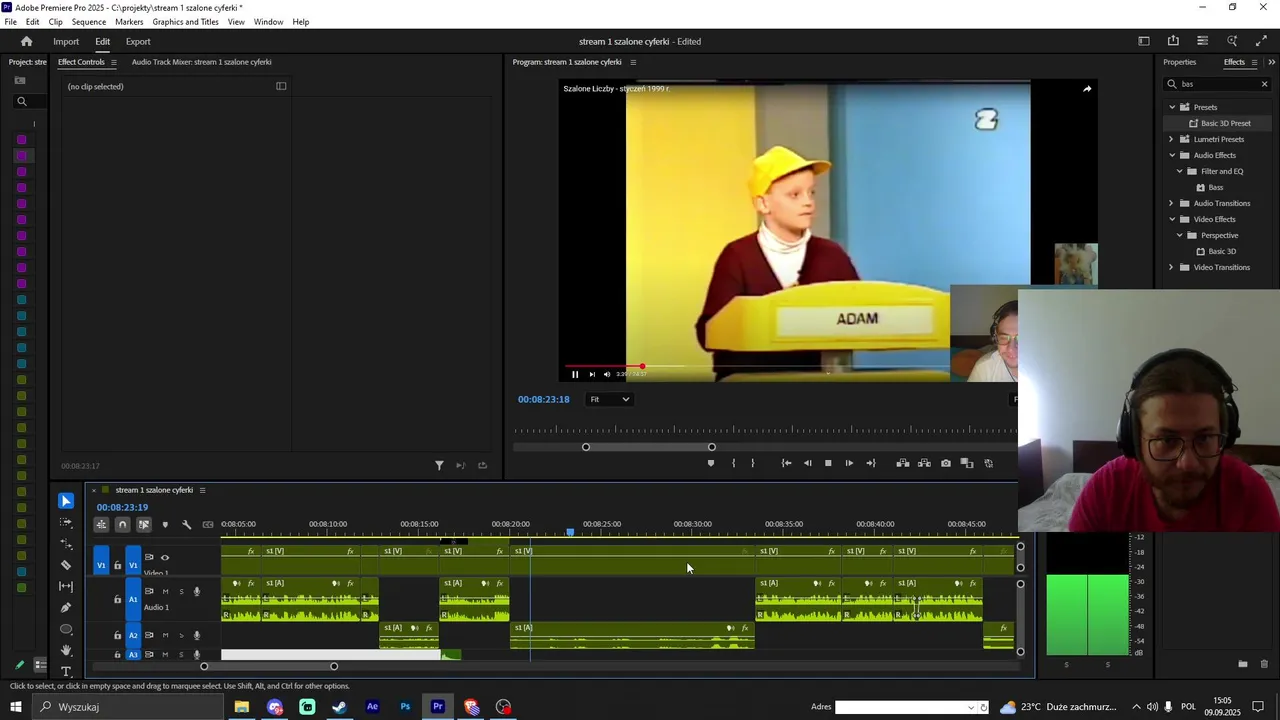The image size is (1280, 720).
Task: Collapse the Filter and EQ folder
Action: pos(1180,171)
